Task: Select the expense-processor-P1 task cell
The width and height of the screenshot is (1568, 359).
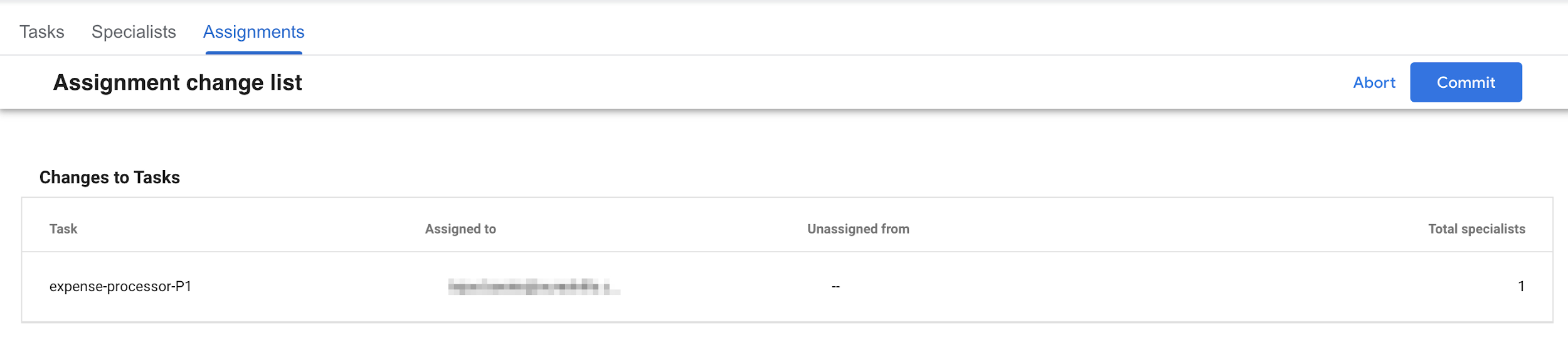Action: (x=120, y=287)
